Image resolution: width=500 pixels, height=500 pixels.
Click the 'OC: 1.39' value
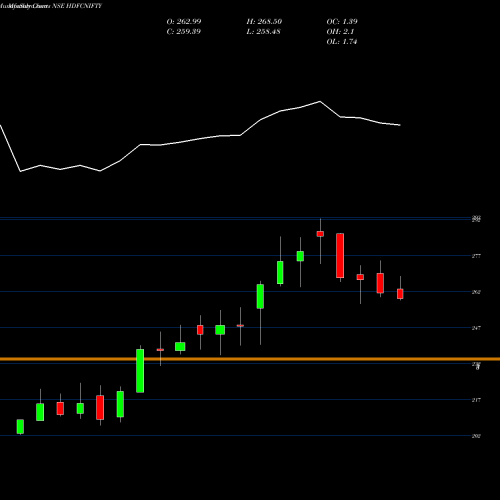pyautogui.click(x=342, y=21)
